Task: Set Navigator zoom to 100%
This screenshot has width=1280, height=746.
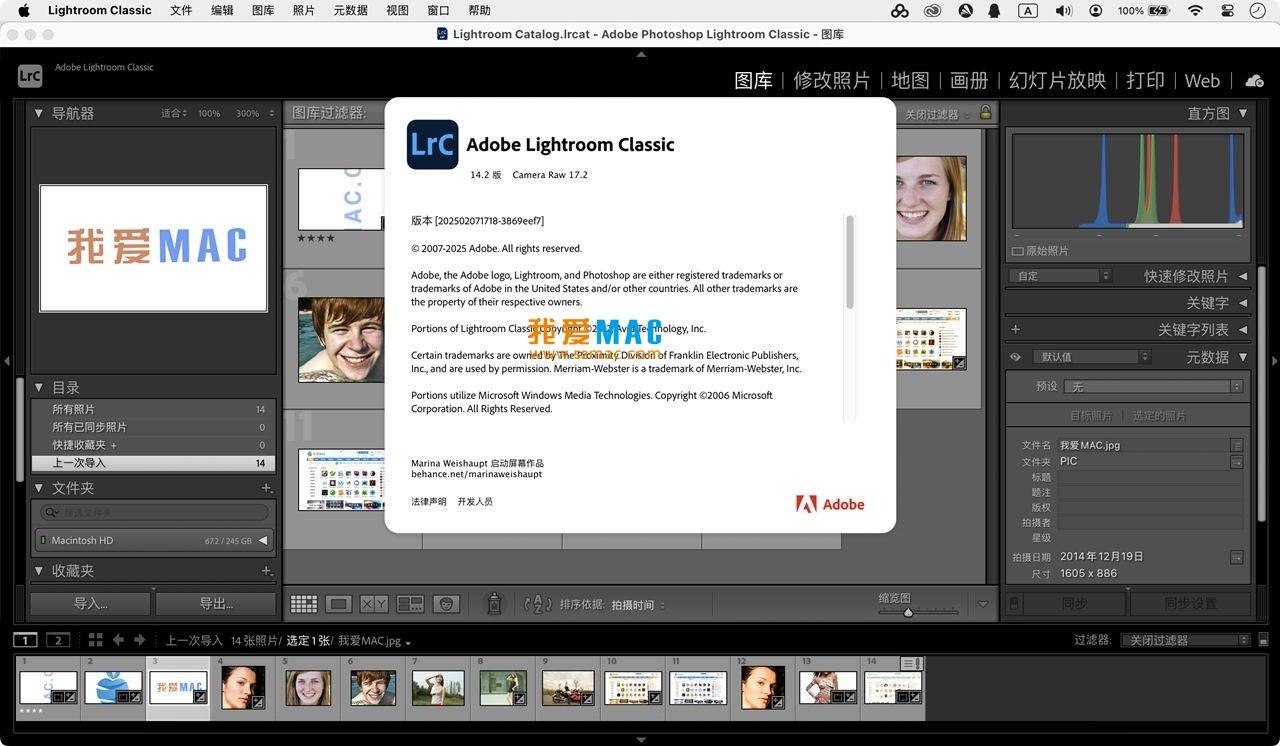Action: (x=209, y=113)
